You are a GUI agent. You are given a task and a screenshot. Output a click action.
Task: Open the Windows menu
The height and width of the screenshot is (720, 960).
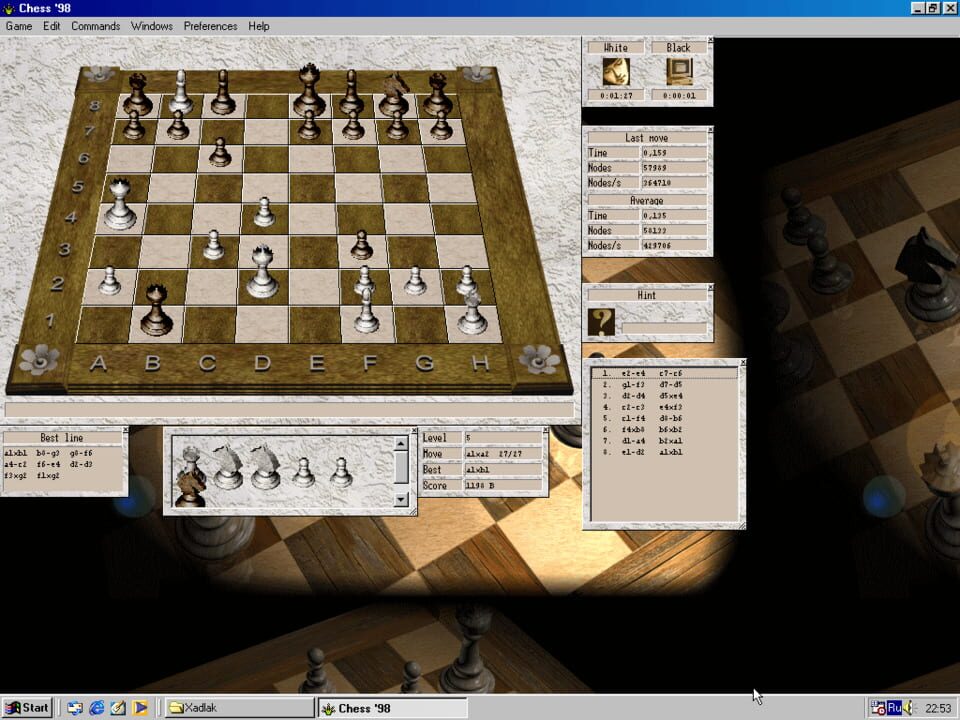coord(151,26)
